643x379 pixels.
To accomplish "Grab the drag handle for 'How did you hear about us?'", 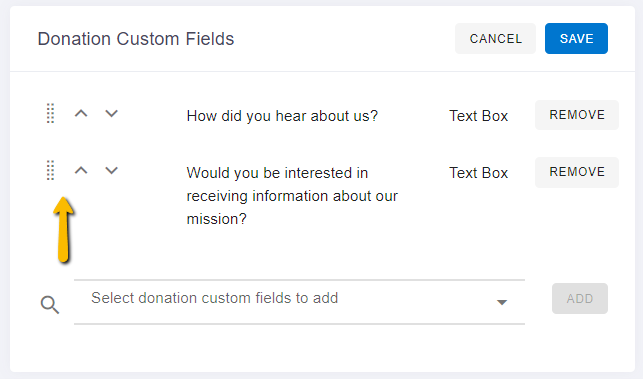I will [50, 114].
